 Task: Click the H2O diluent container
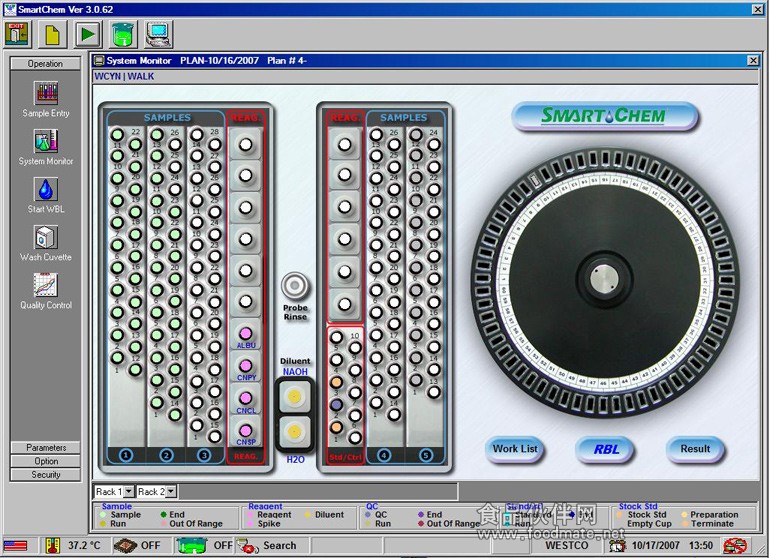[x=294, y=432]
